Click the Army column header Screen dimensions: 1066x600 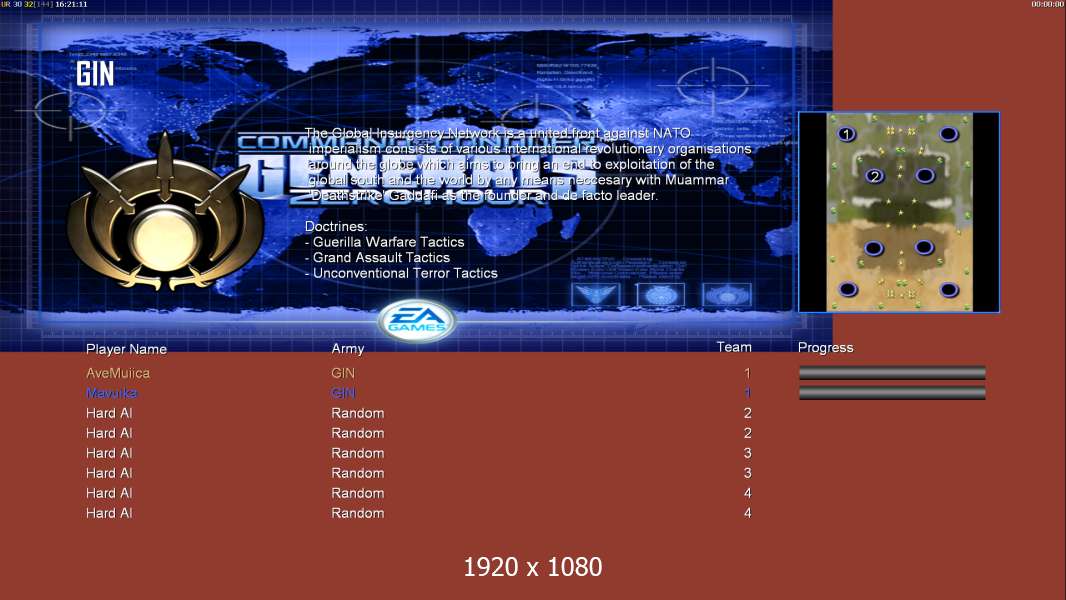point(347,349)
